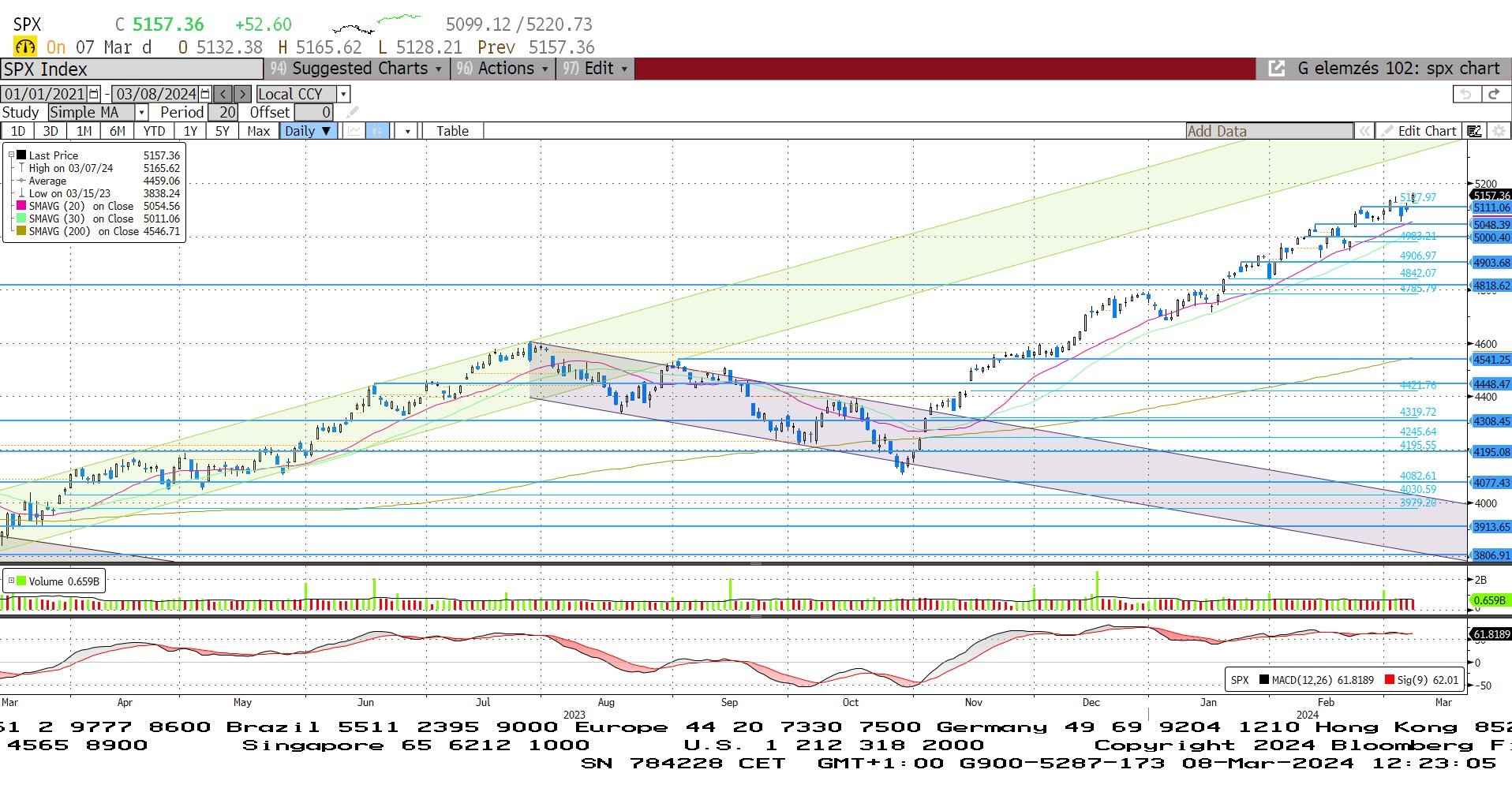Image resolution: width=1512 pixels, height=807 pixels.
Task: Click the redo arrow icon
Action: (x=1493, y=94)
